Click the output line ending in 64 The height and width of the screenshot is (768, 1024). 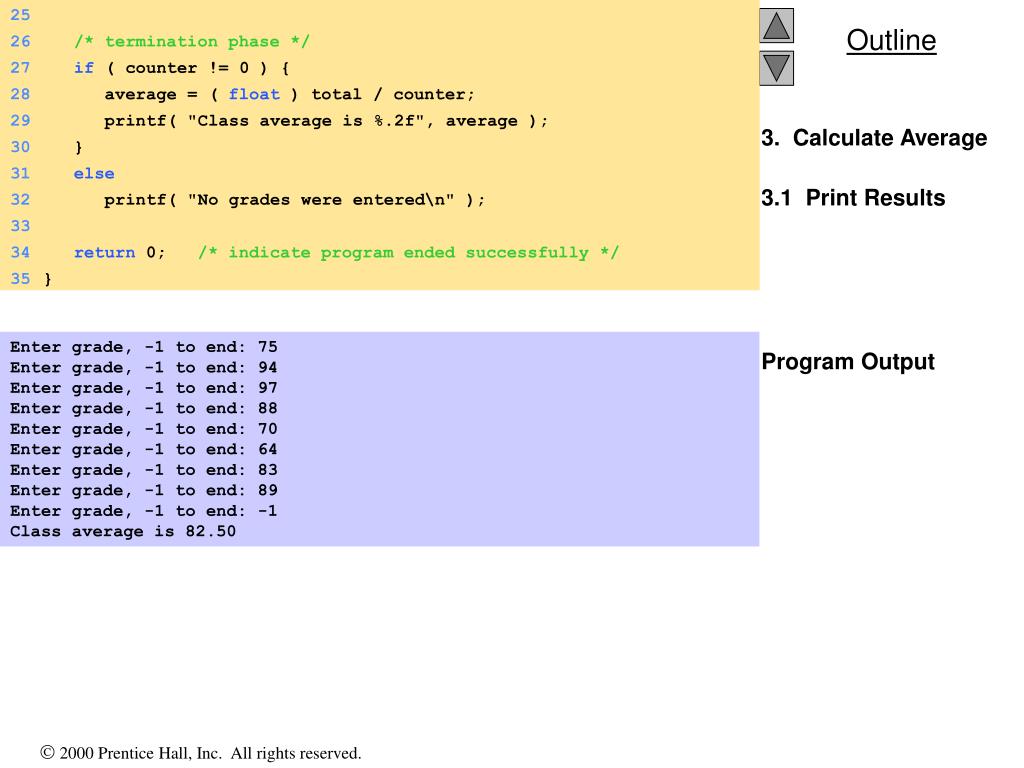(144, 449)
